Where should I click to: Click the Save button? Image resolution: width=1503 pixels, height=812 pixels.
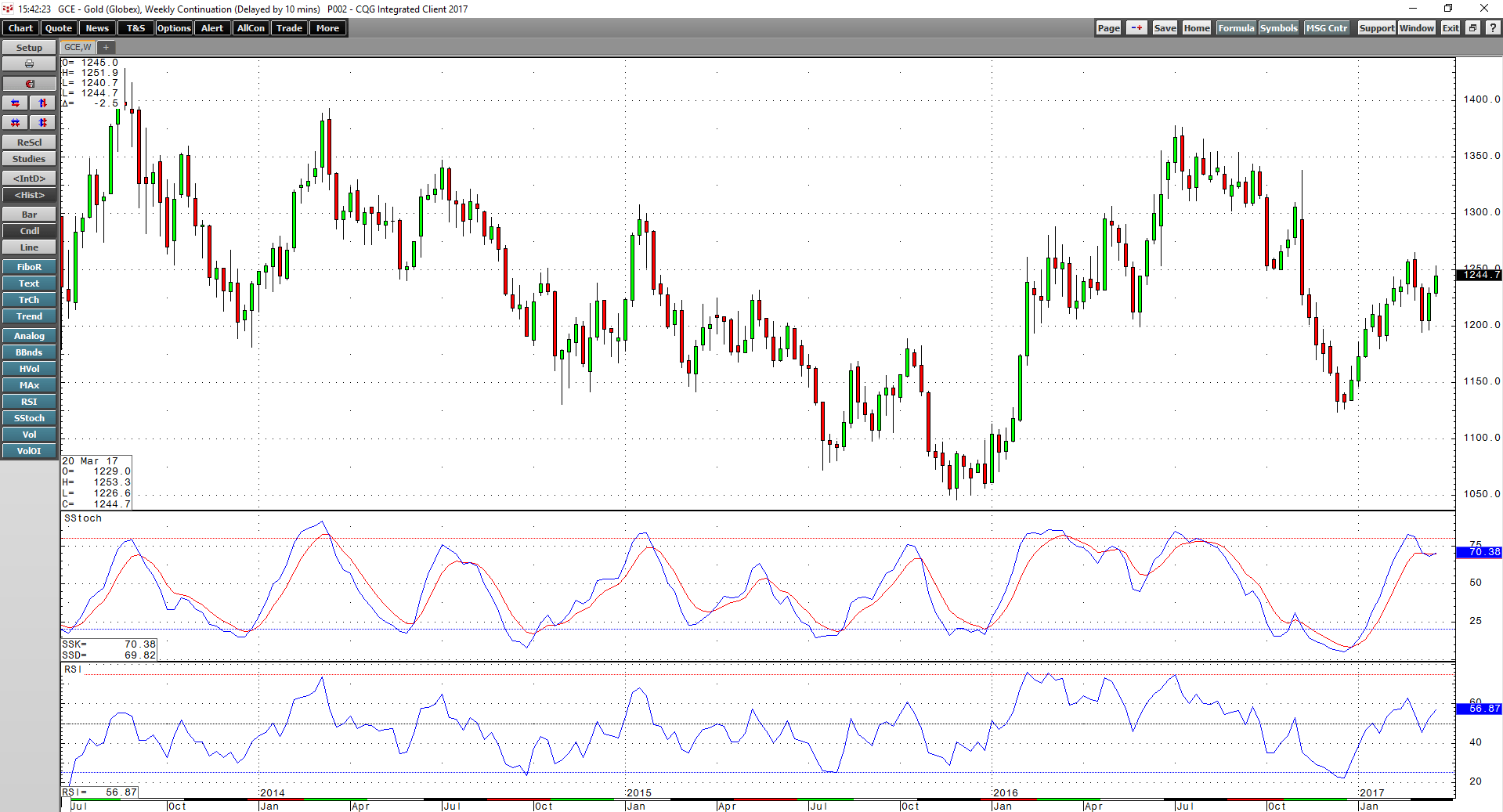pyautogui.click(x=1165, y=28)
